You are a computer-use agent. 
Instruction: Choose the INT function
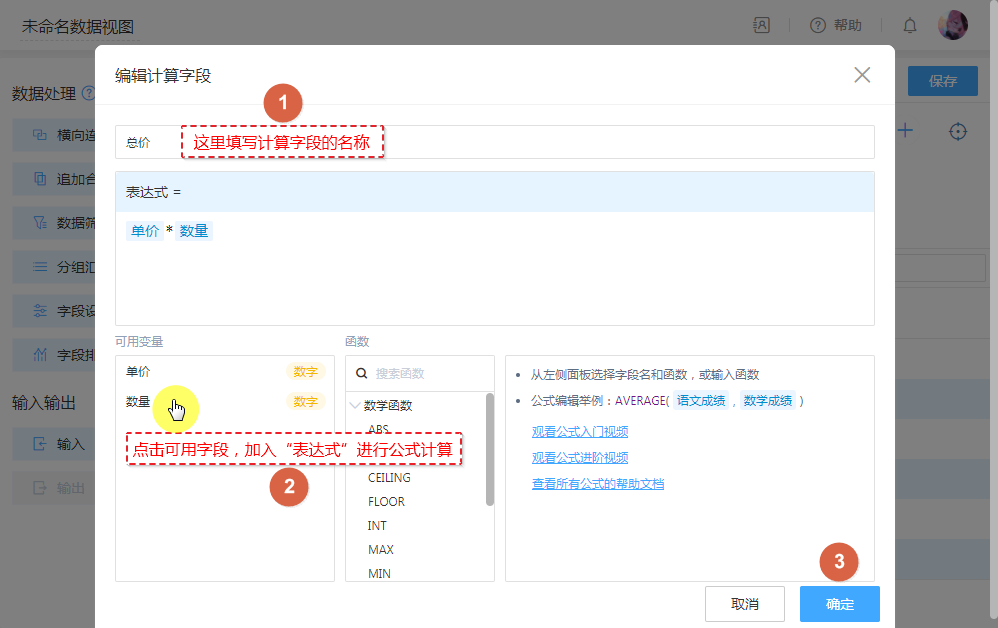click(377, 526)
